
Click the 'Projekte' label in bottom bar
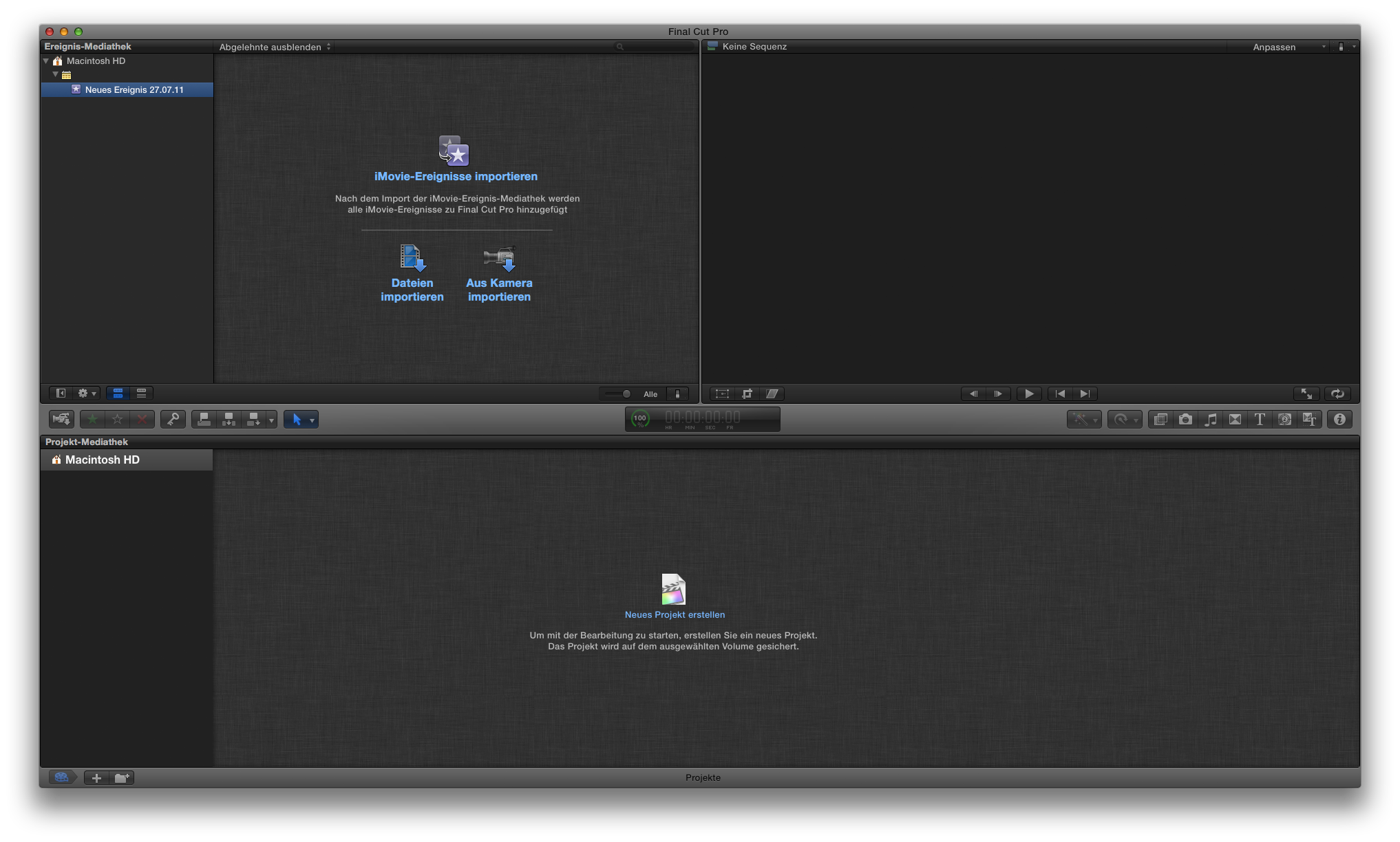pos(703,777)
